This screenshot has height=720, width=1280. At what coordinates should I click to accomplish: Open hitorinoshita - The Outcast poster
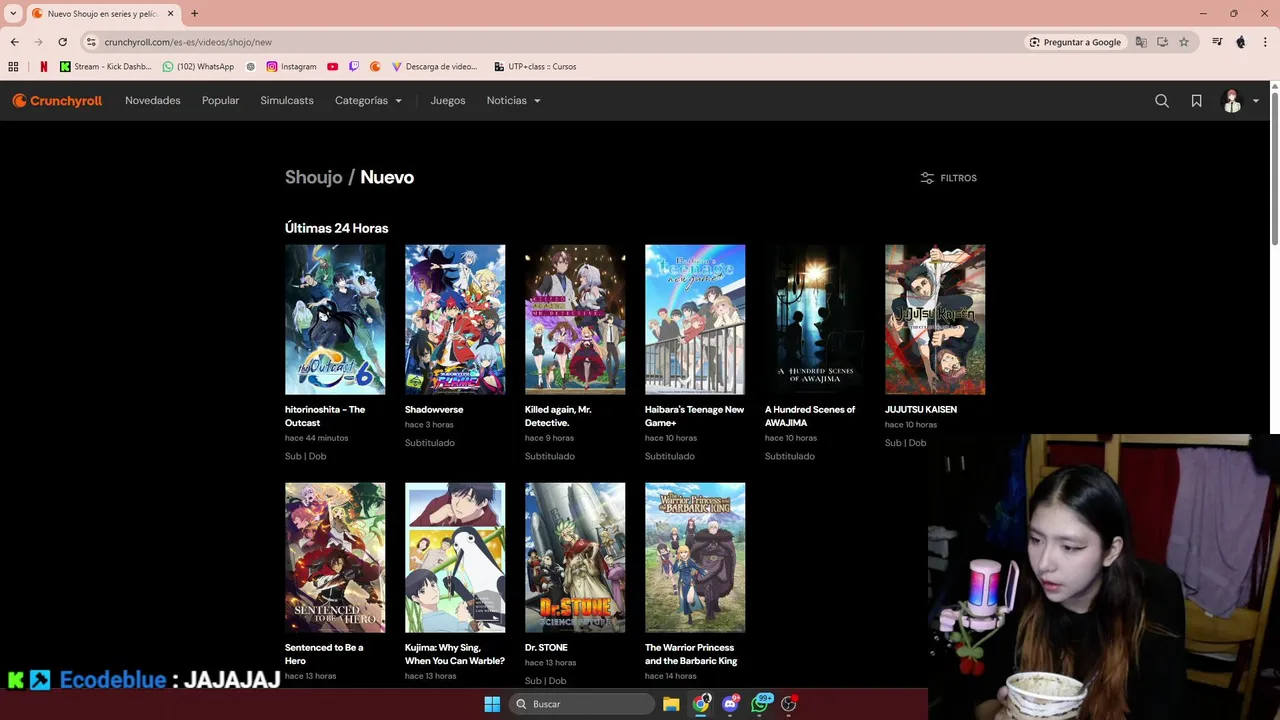pos(335,320)
